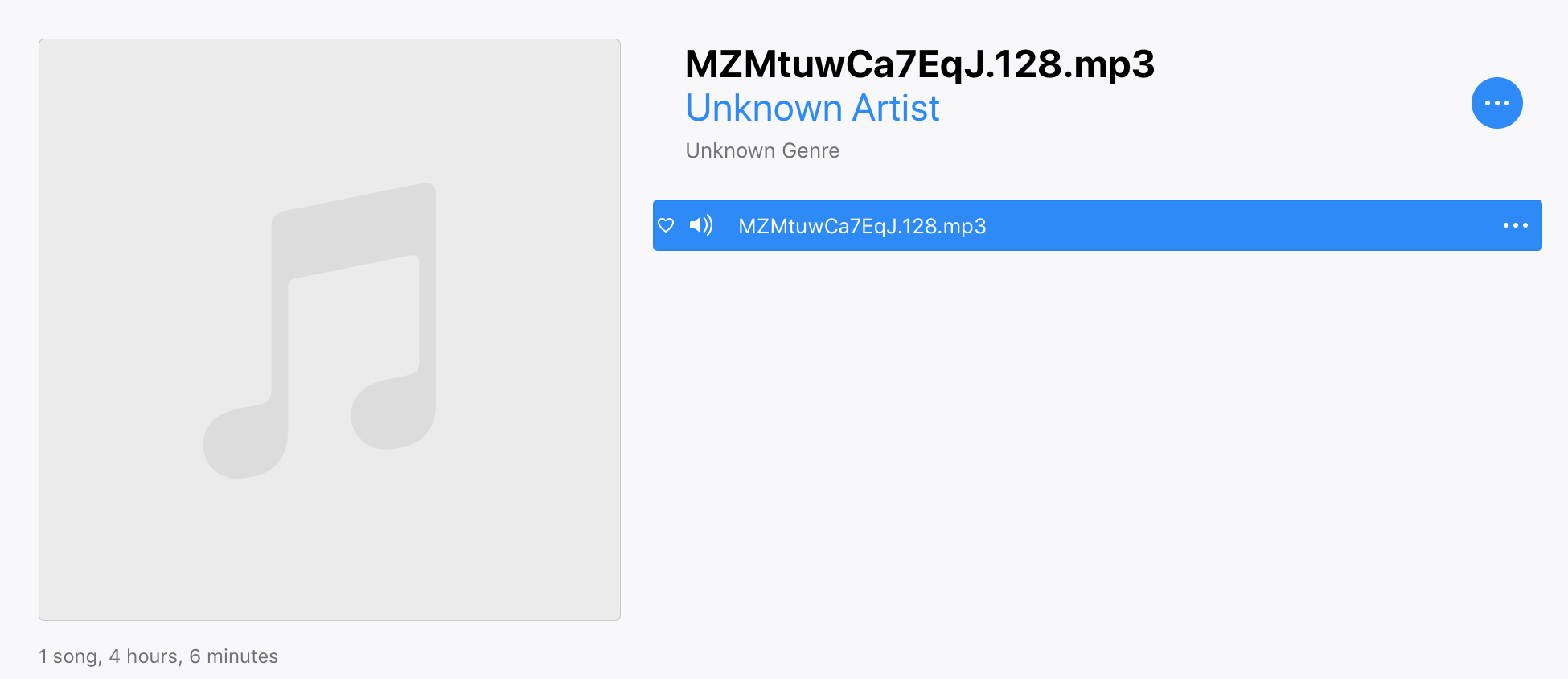Click the white ellipsis icon in the blue row
The height and width of the screenshot is (679, 1568).
[x=1515, y=225]
